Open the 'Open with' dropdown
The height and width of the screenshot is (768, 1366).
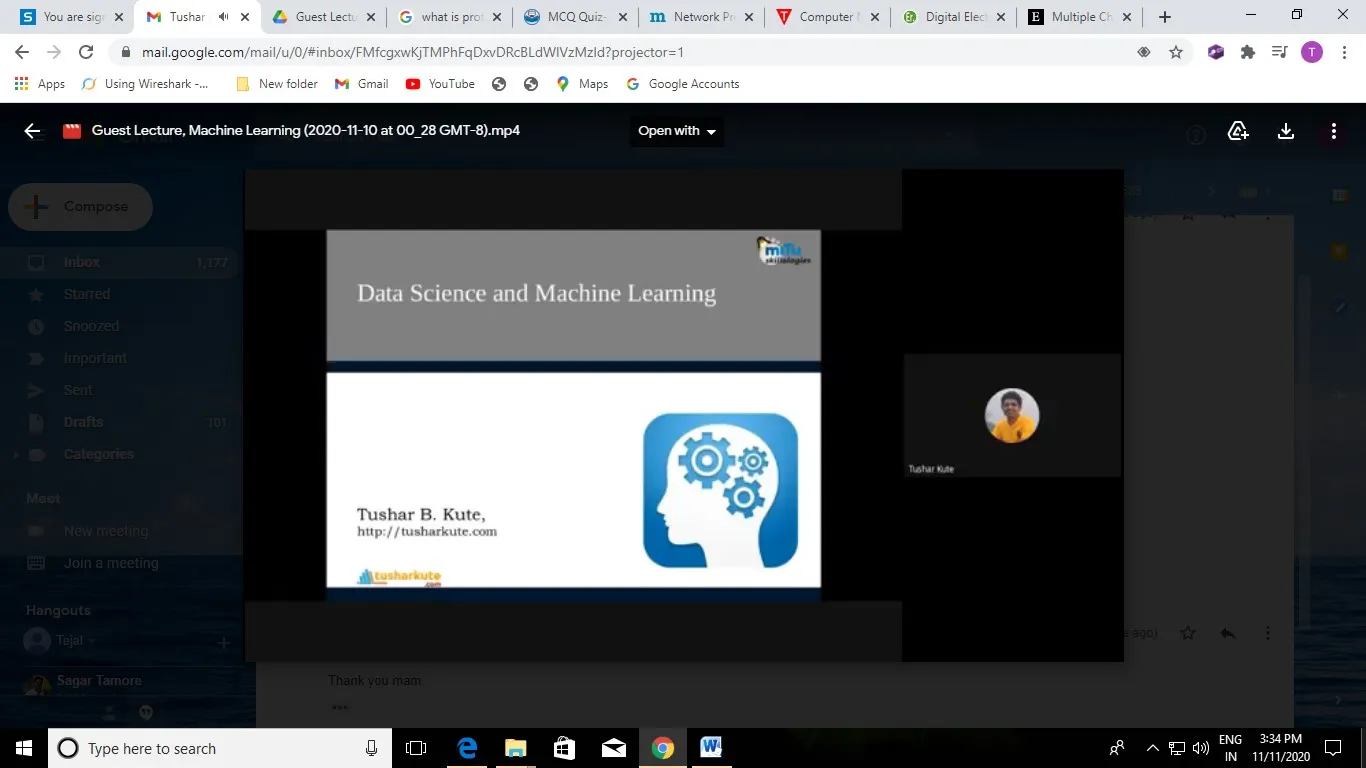[x=677, y=131]
